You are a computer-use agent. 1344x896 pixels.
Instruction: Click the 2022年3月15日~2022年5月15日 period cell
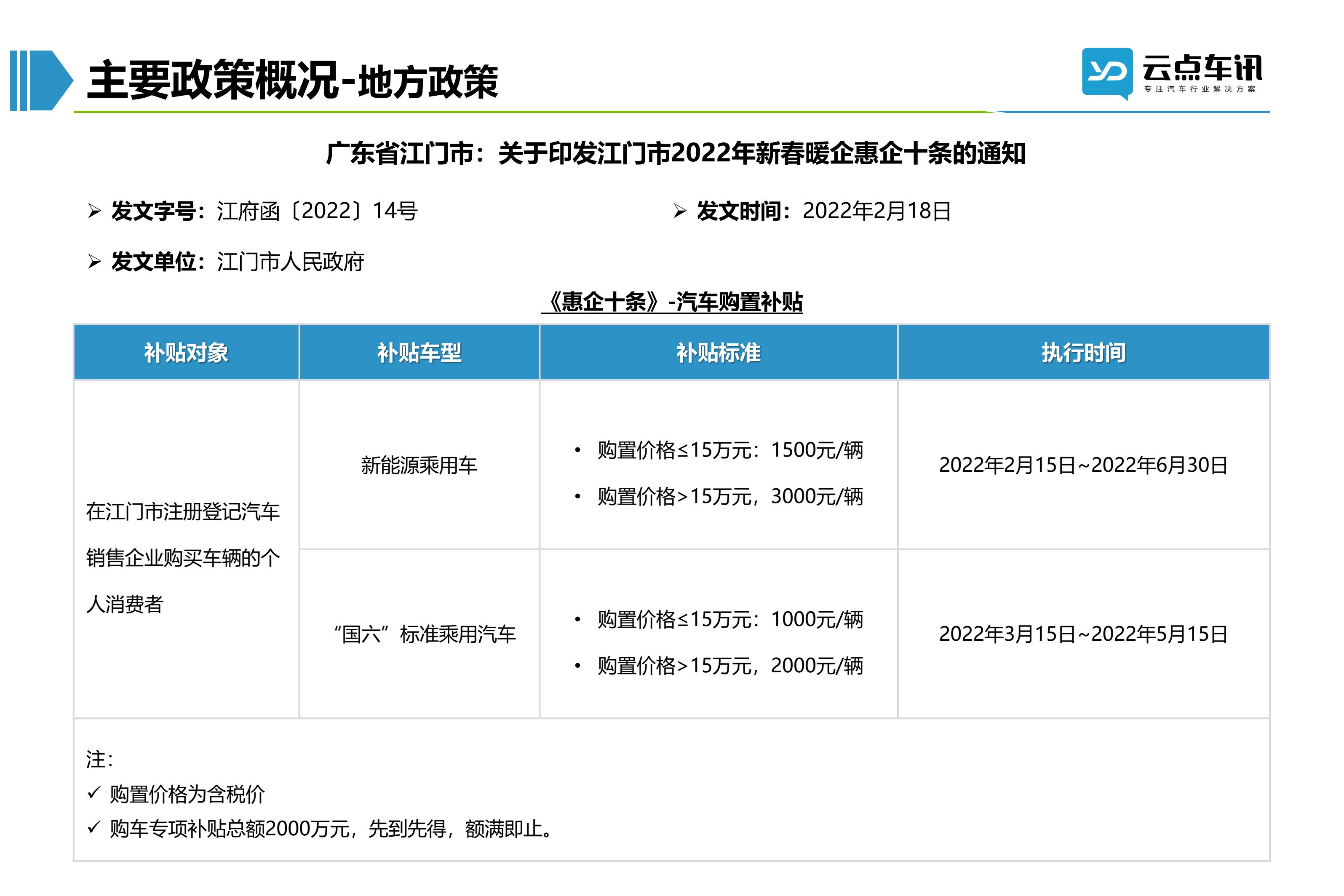point(1084,634)
